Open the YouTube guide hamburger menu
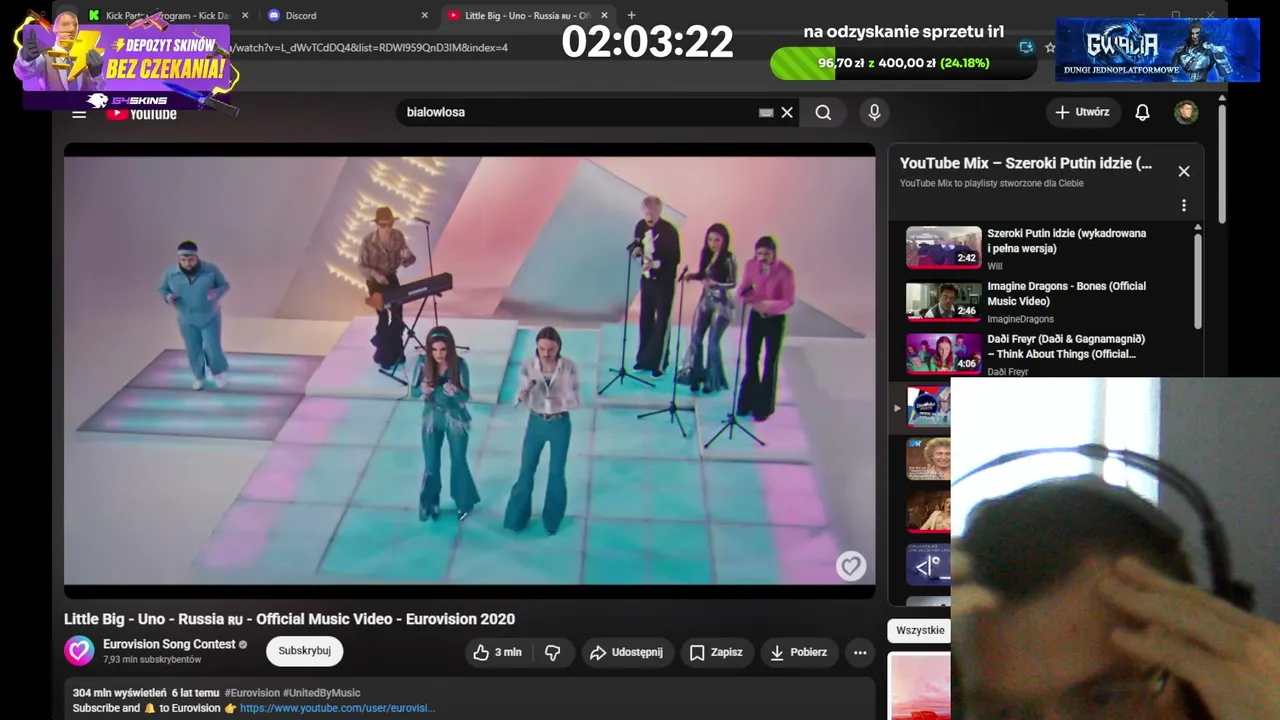The width and height of the screenshot is (1280, 720). [x=79, y=113]
